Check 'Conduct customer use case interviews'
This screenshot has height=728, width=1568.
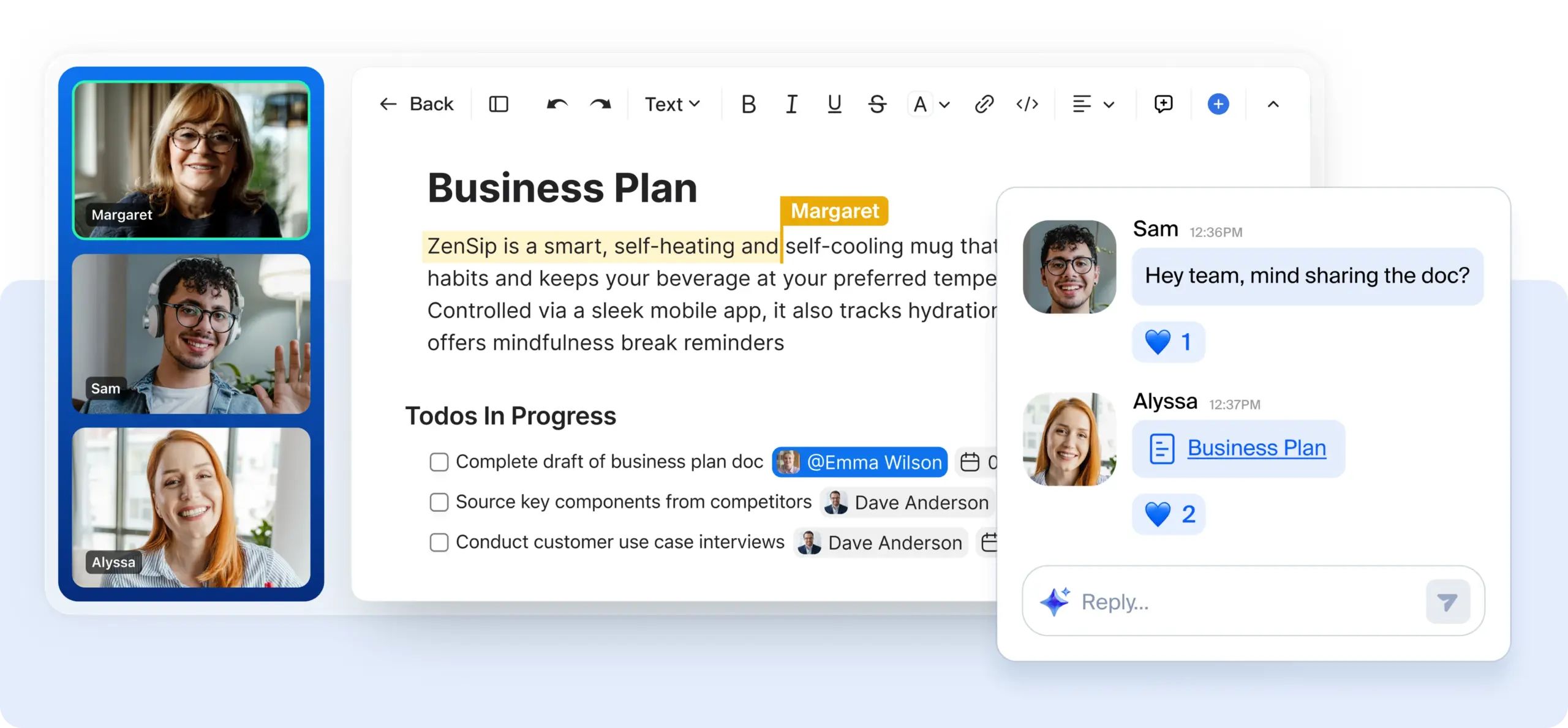pos(439,542)
